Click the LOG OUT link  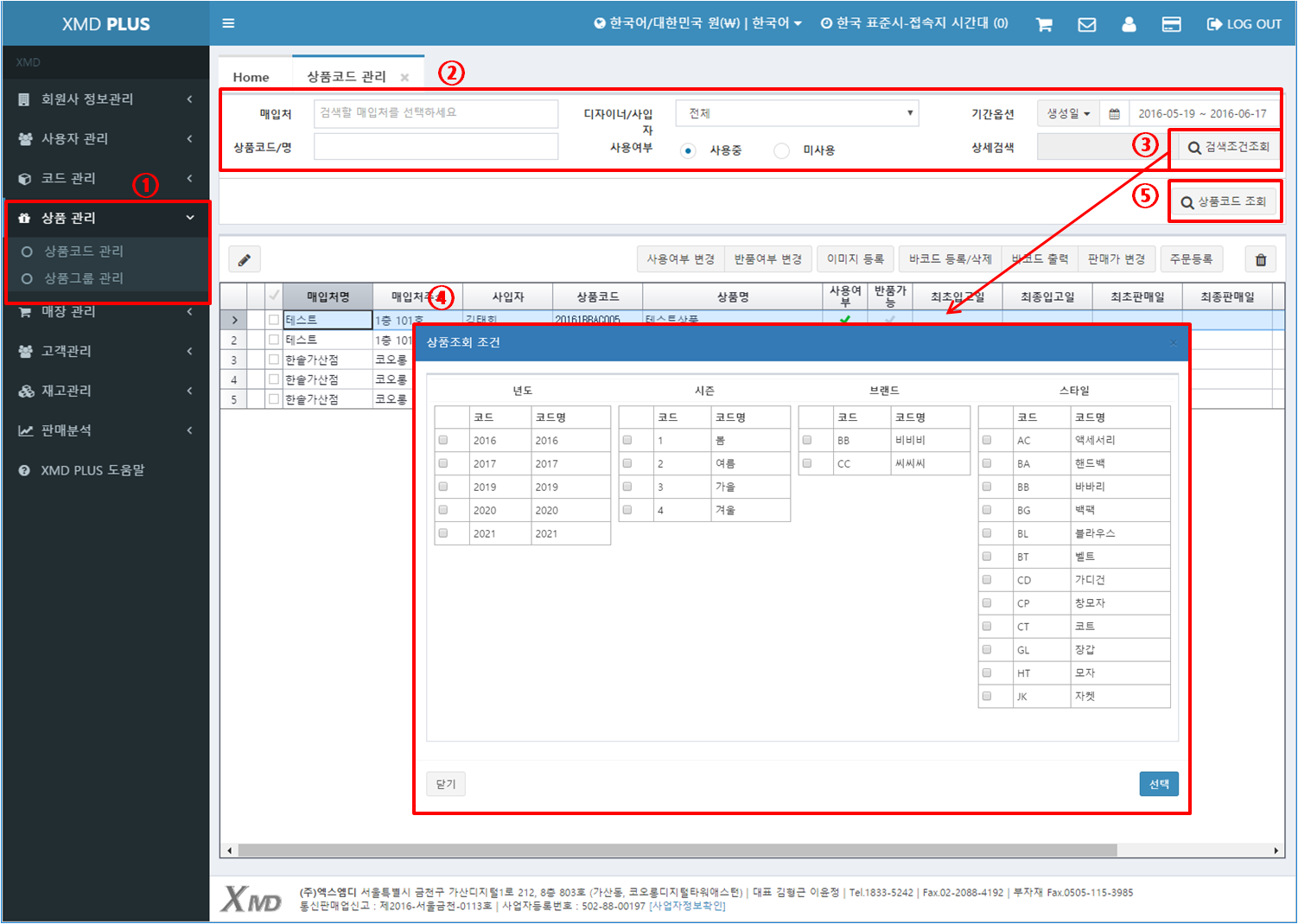1244,24
